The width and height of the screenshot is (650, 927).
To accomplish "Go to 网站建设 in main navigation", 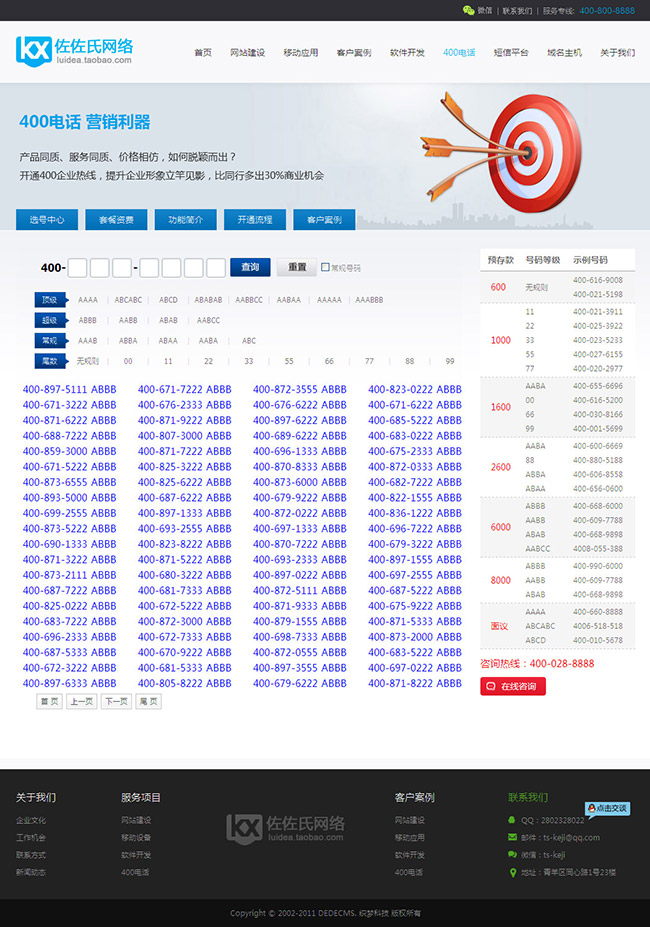I will tap(247, 53).
